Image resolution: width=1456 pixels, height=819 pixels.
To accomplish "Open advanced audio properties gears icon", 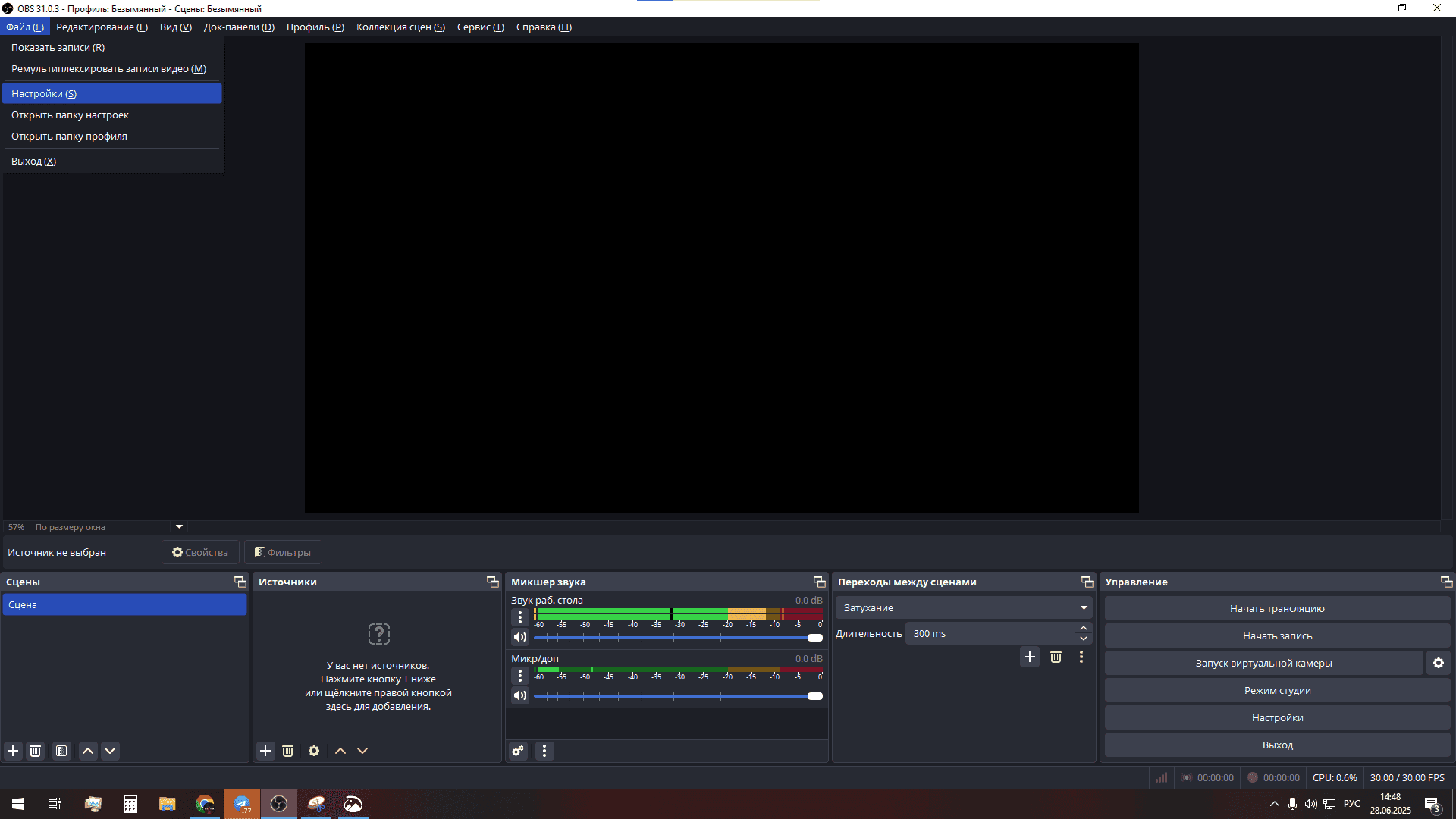I will (518, 751).
